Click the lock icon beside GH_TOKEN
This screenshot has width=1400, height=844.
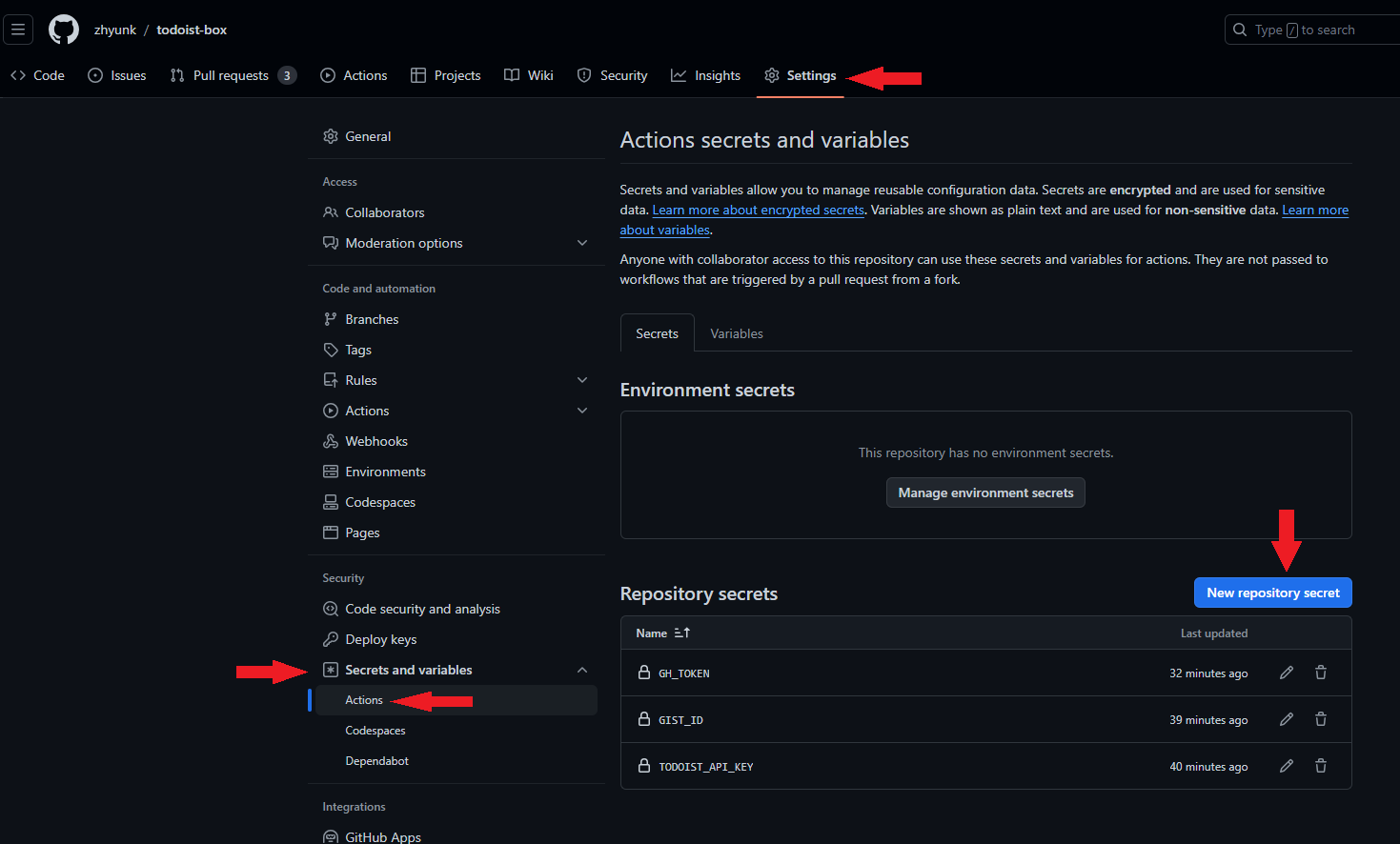644,673
